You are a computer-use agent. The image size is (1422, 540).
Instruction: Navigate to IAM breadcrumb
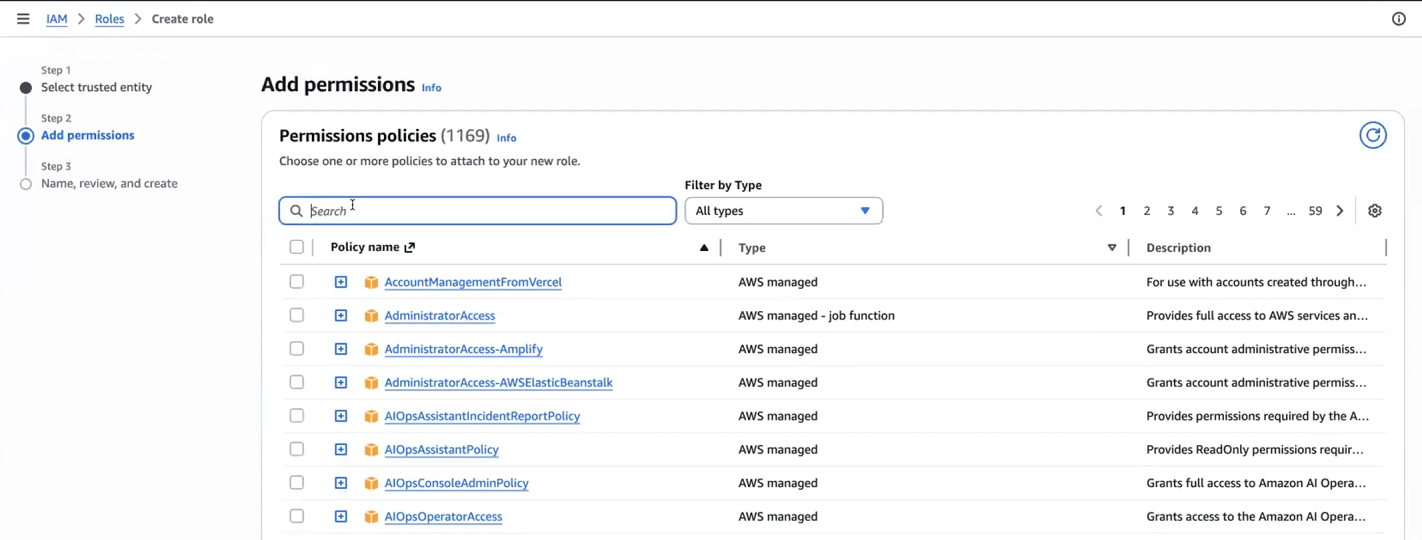[x=57, y=19]
